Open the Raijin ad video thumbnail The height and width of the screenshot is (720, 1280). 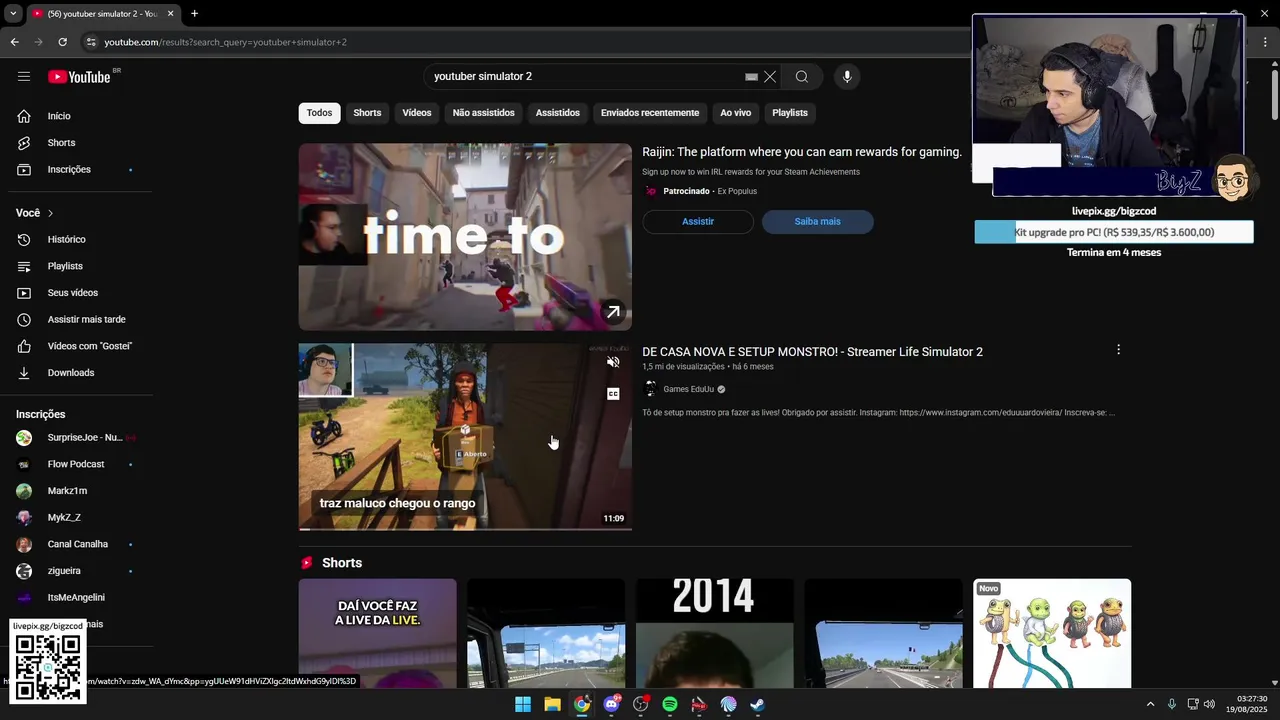465,237
